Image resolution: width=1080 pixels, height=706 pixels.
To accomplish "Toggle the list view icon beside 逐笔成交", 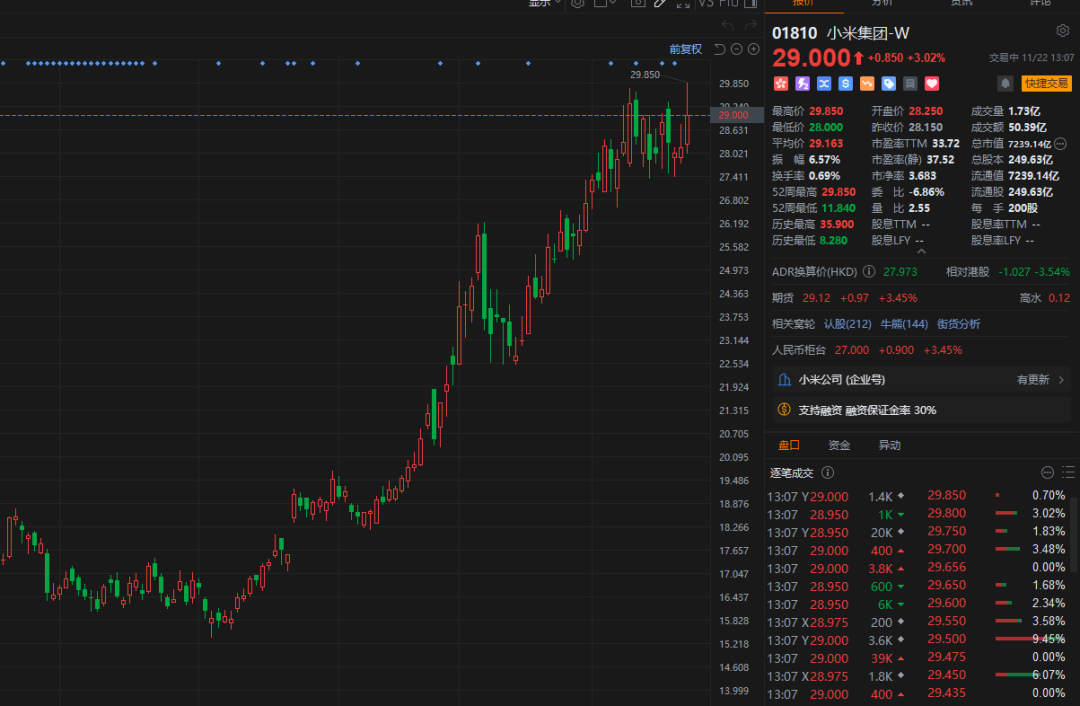I will tap(1066, 473).
